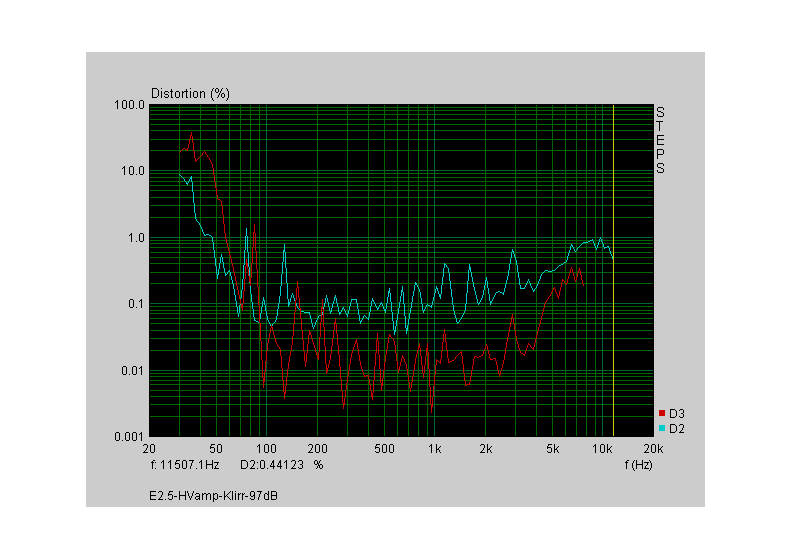Image resolution: width=791 pixels, height=559 pixels.
Task: Click the 0.1 y-axis label
Action: (136, 304)
